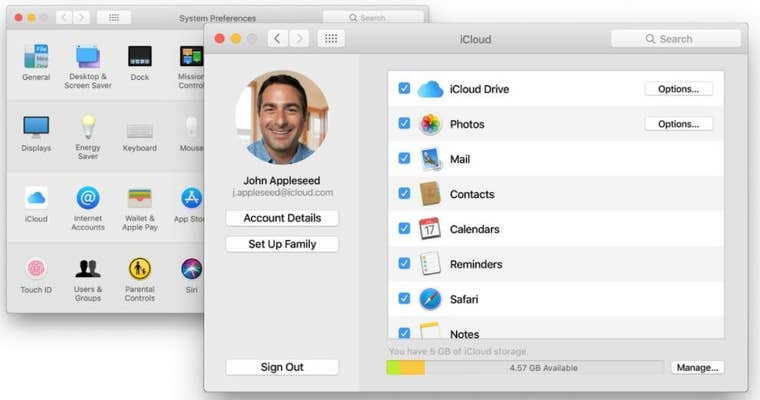Uncheck the Calendars checkbox
This screenshot has width=760, height=400.
coord(404,228)
